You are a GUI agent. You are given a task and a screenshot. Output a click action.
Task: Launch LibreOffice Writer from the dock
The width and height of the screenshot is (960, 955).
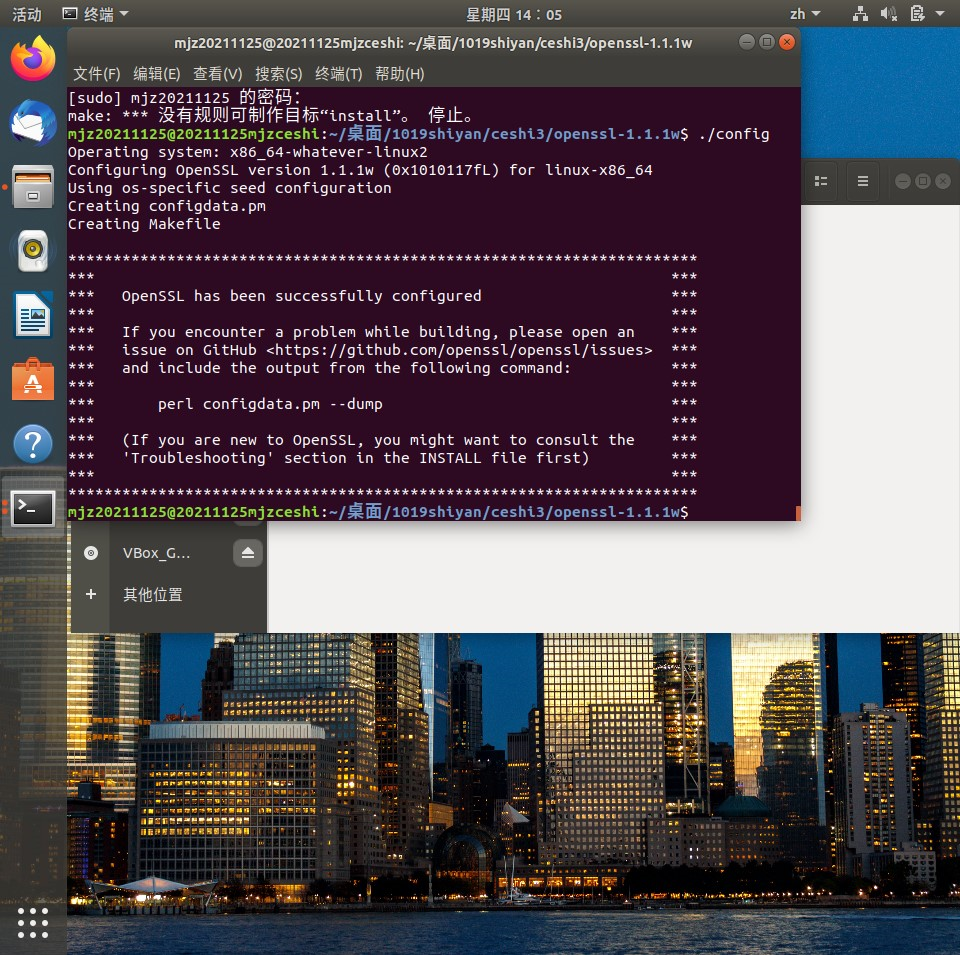33,315
